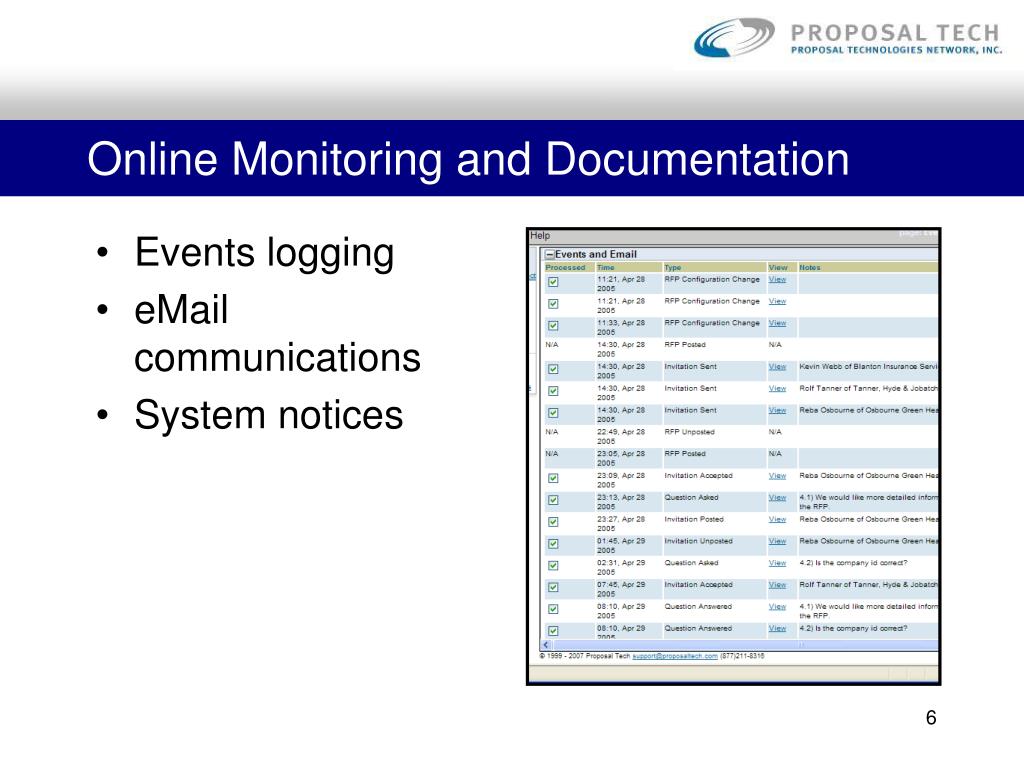Collapse the Events and Email section

click(x=550, y=255)
